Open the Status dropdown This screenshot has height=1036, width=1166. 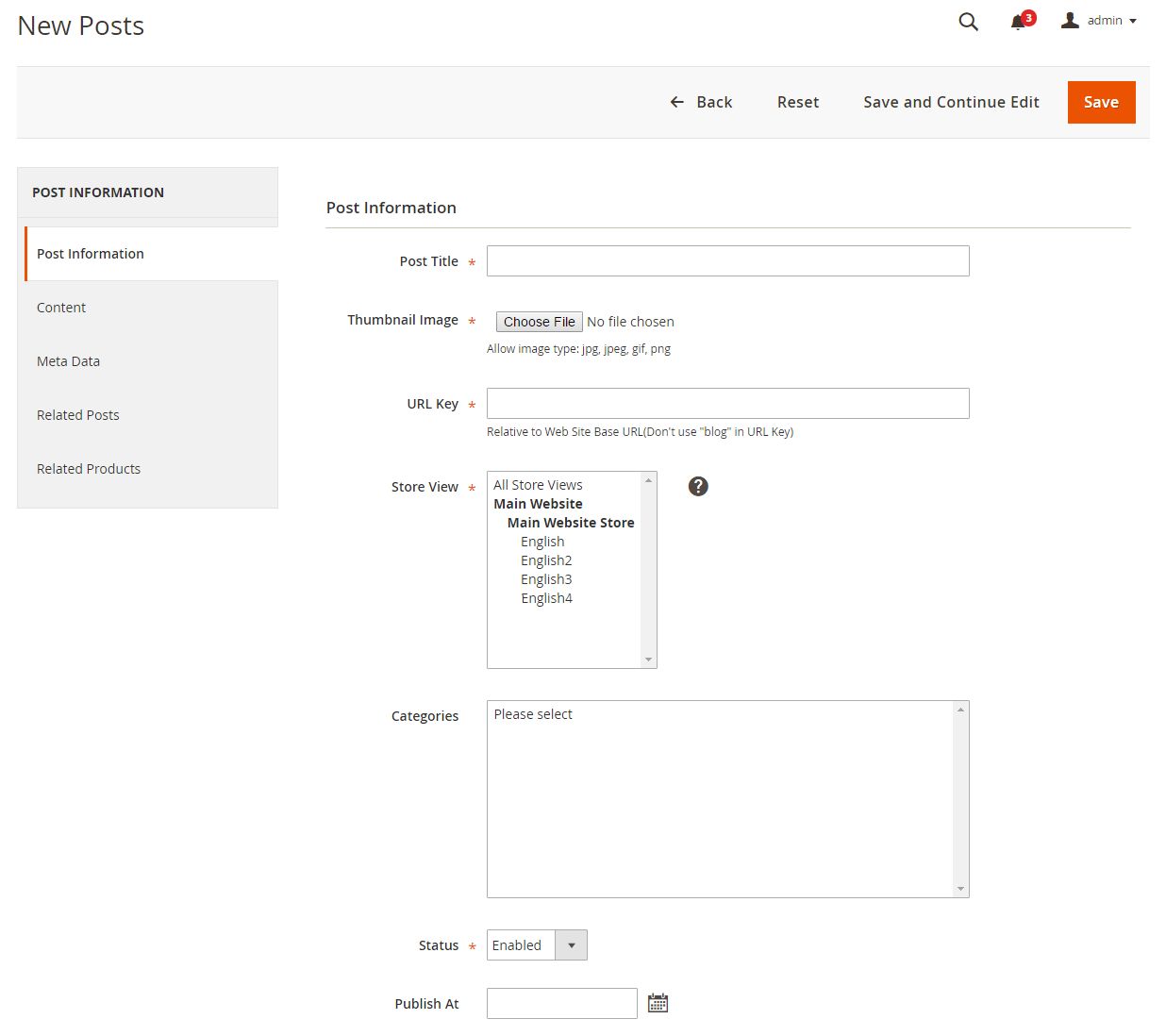537,944
